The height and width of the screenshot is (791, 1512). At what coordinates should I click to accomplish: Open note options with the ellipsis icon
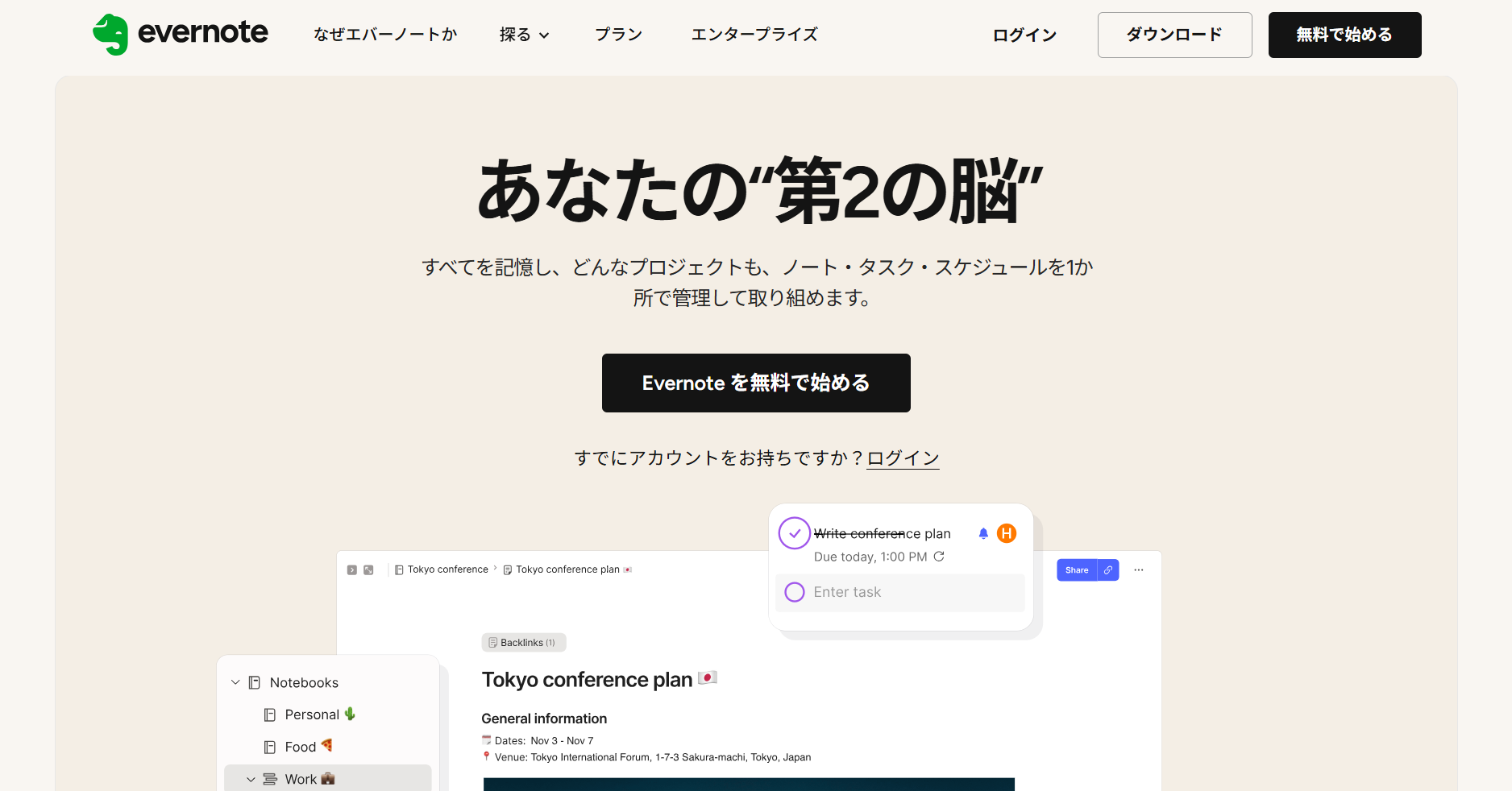[1139, 569]
